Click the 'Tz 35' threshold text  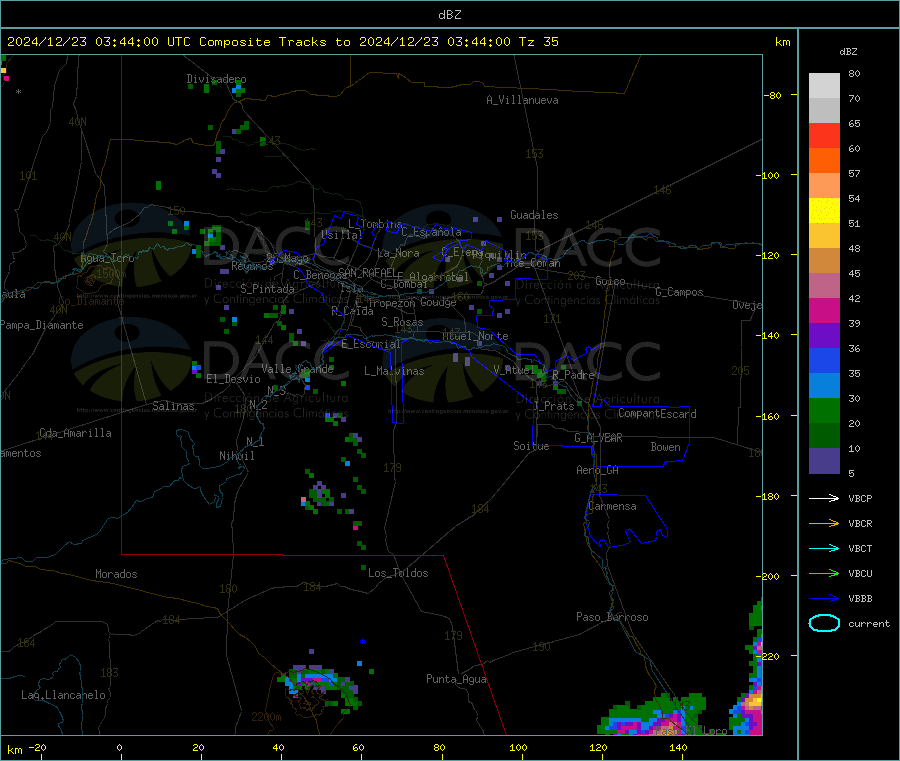(538, 42)
